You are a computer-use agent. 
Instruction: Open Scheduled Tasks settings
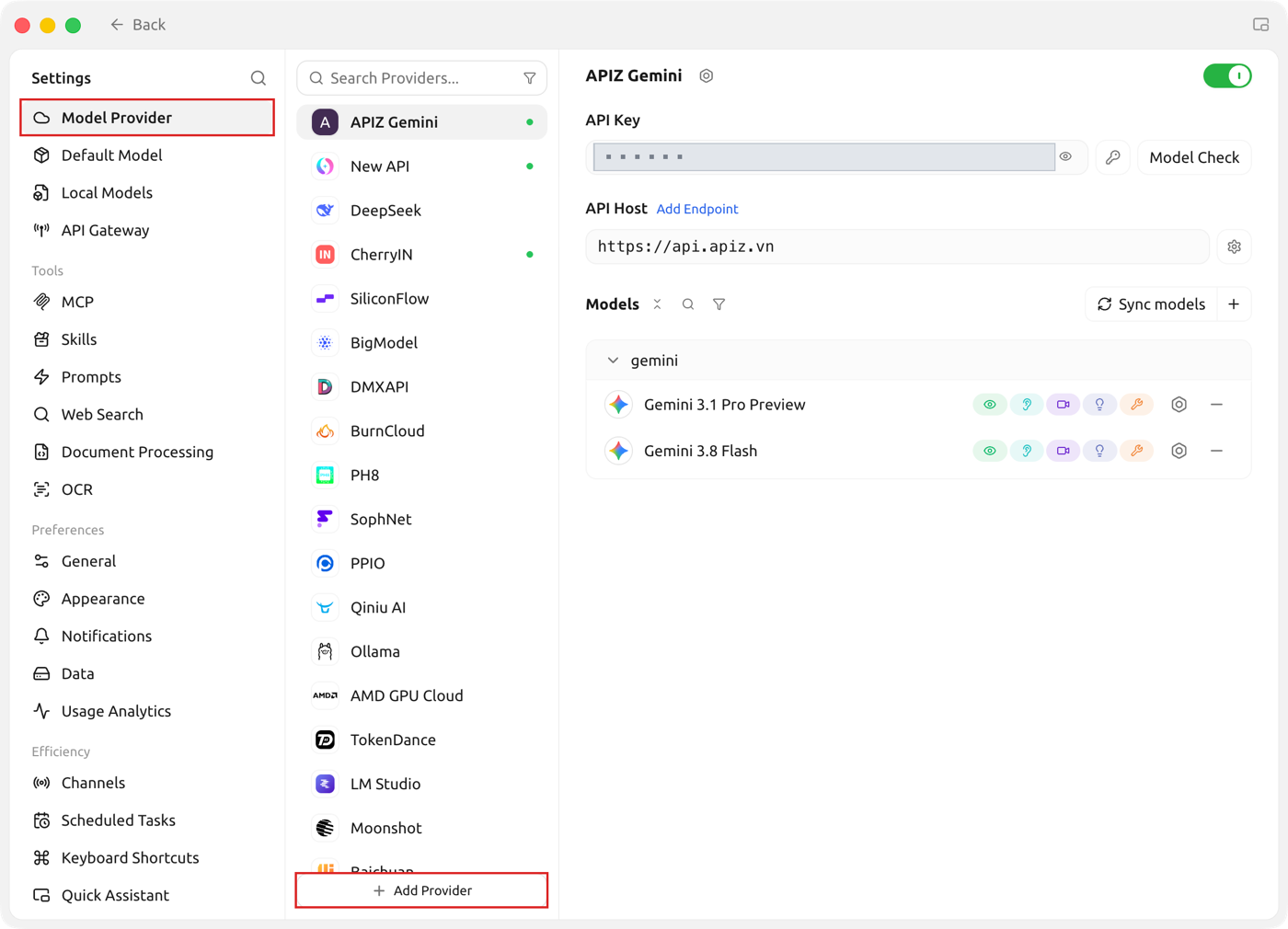tap(147, 820)
